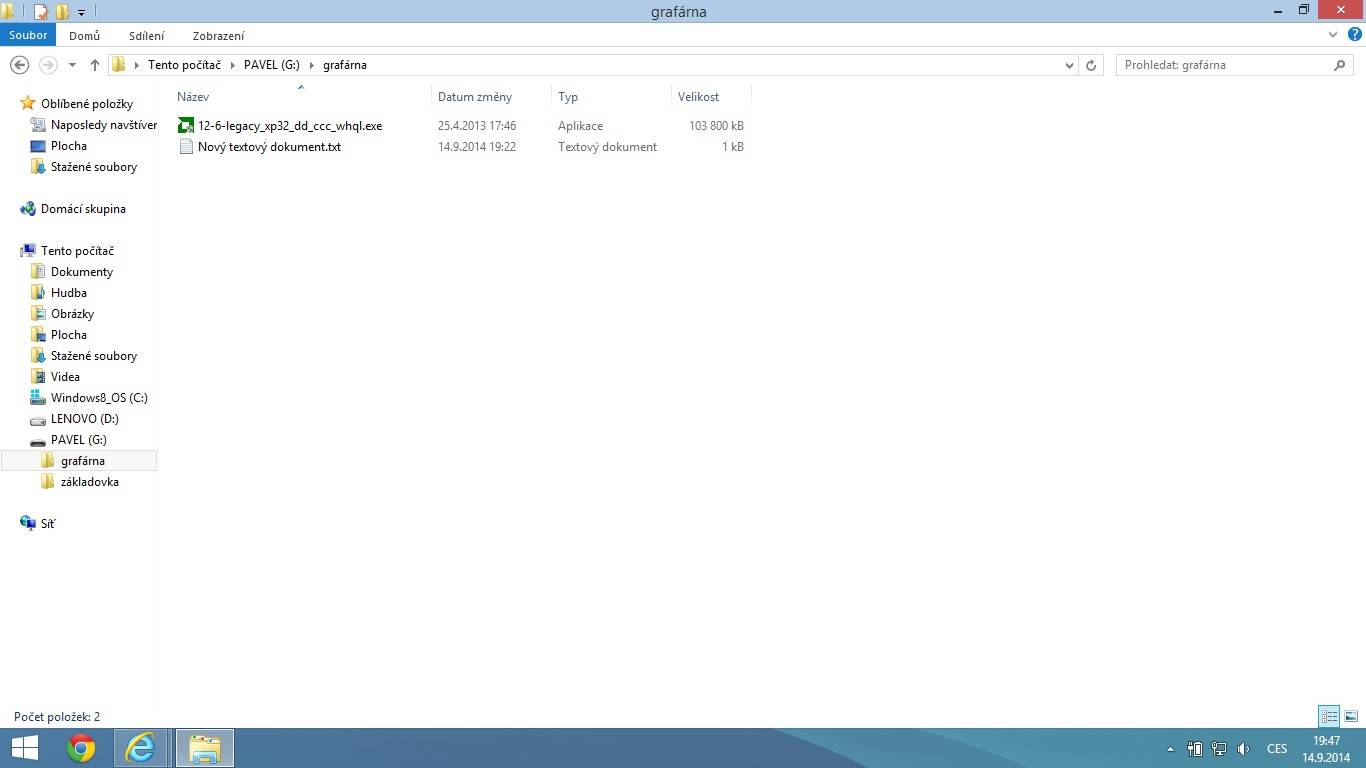Open the address bar folder icon
This screenshot has height=768, width=1366.
tap(119, 65)
